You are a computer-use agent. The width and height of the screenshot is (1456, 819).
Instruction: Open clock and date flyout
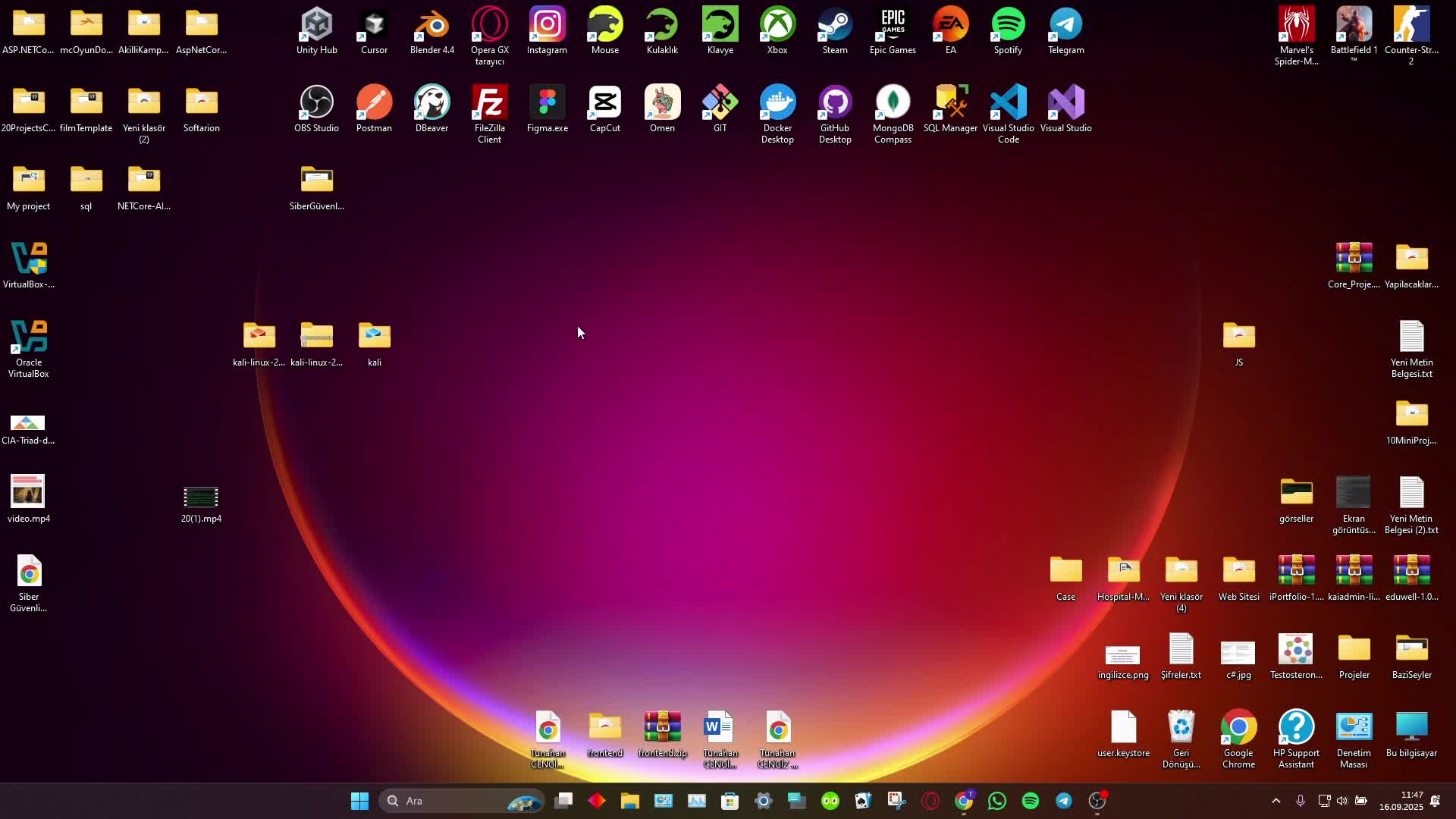click(1401, 801)
